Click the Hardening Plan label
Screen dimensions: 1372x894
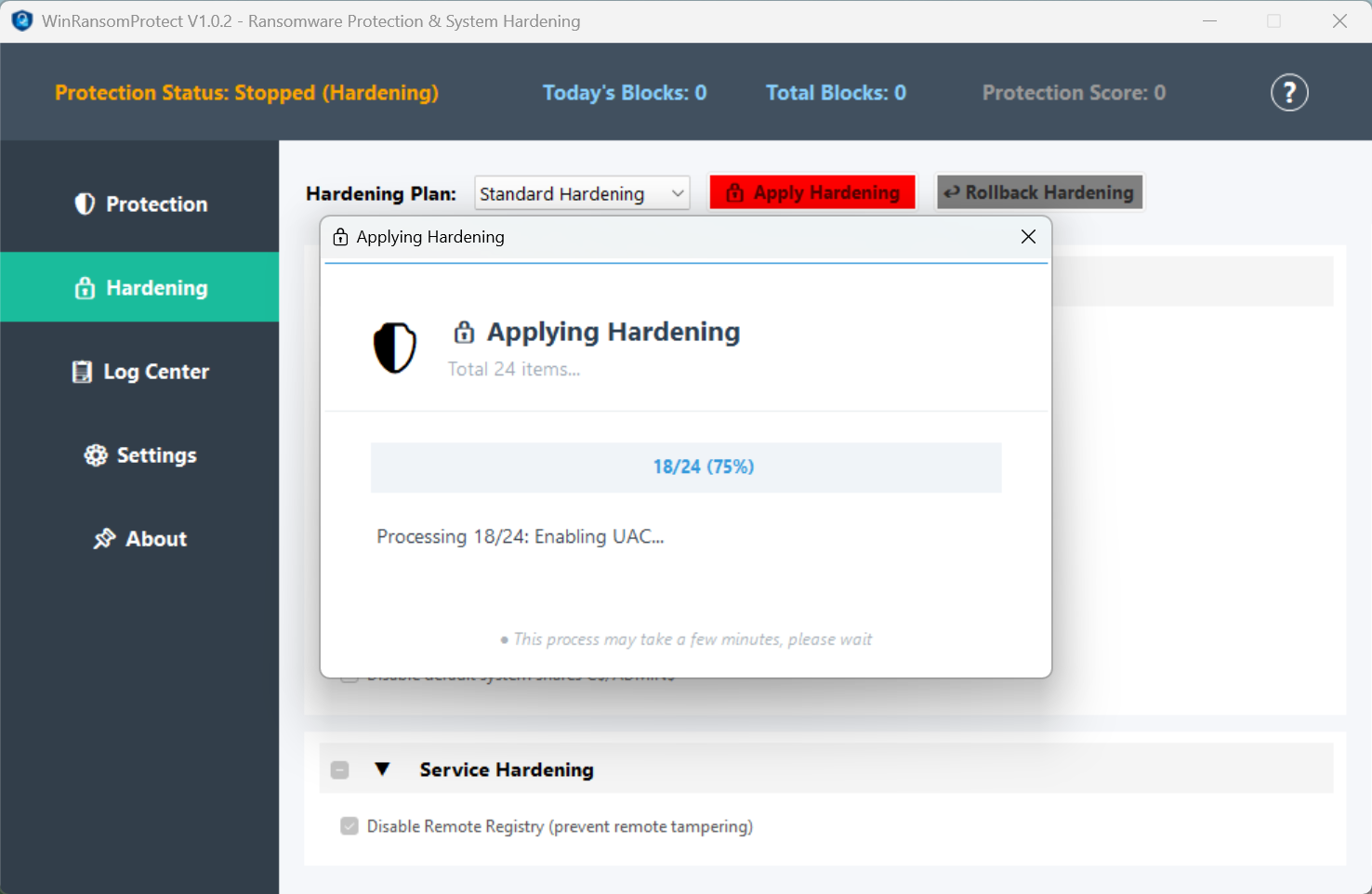click(x=381, y=193)
